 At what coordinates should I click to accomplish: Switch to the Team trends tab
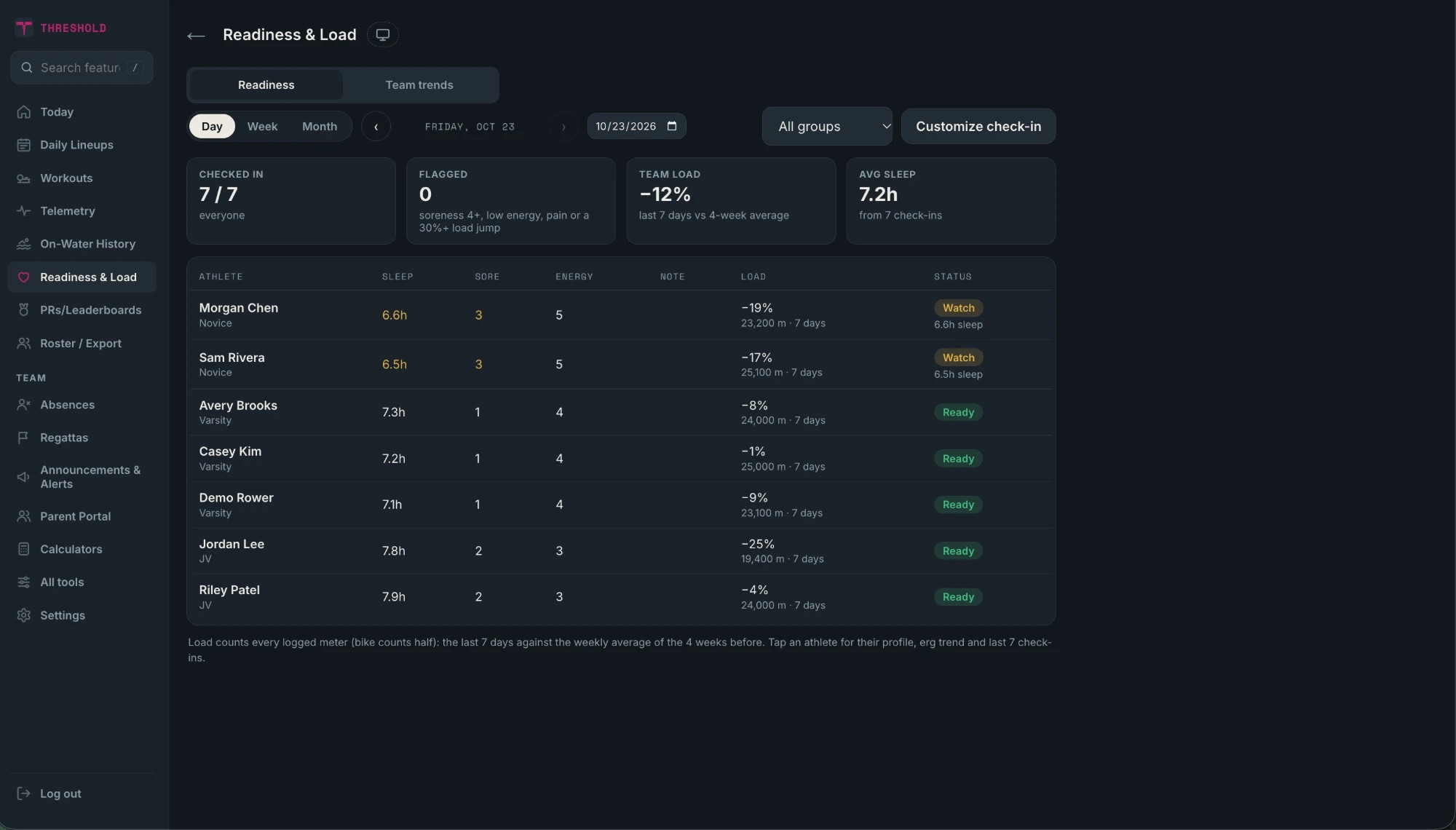pos(419,85)
